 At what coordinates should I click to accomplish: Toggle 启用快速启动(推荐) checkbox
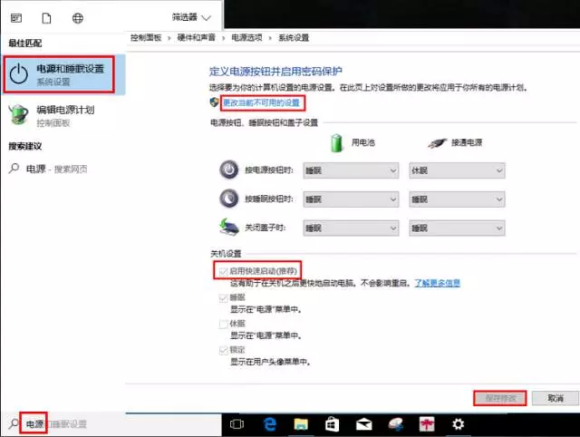pos(223,271)
